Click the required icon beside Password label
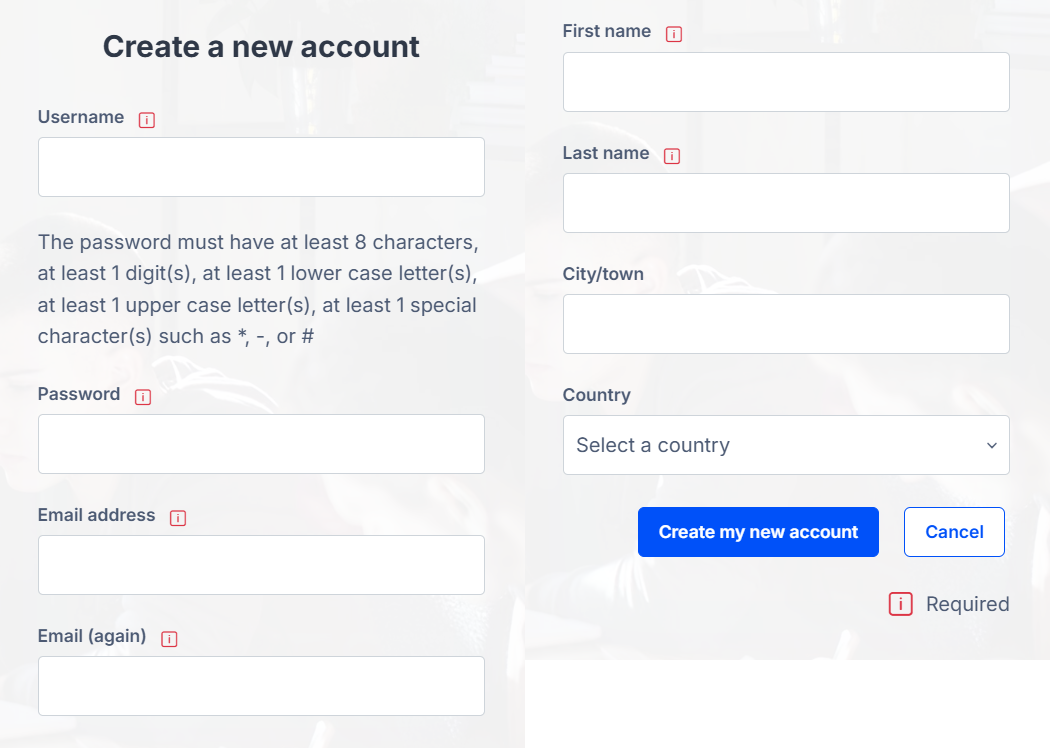1050x748 pixels. pos(143,397)
